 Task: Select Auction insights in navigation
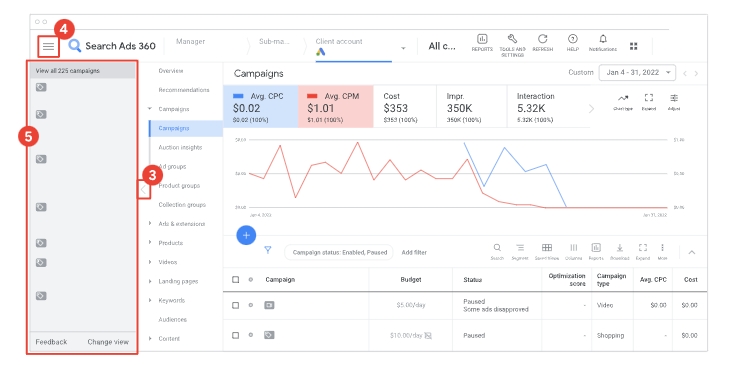180,147
